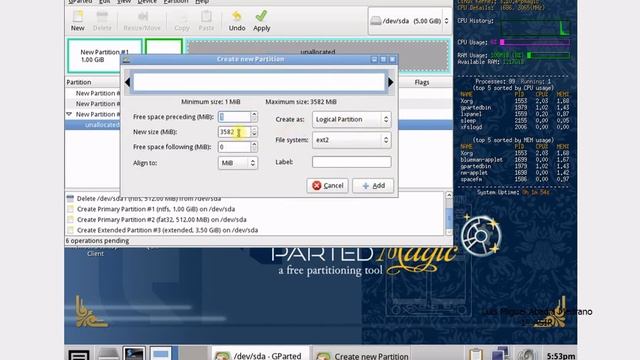This screenshot has height=360, width=640.
Task: Select the Create Primary Partition #1 operation
Action: 156,209
